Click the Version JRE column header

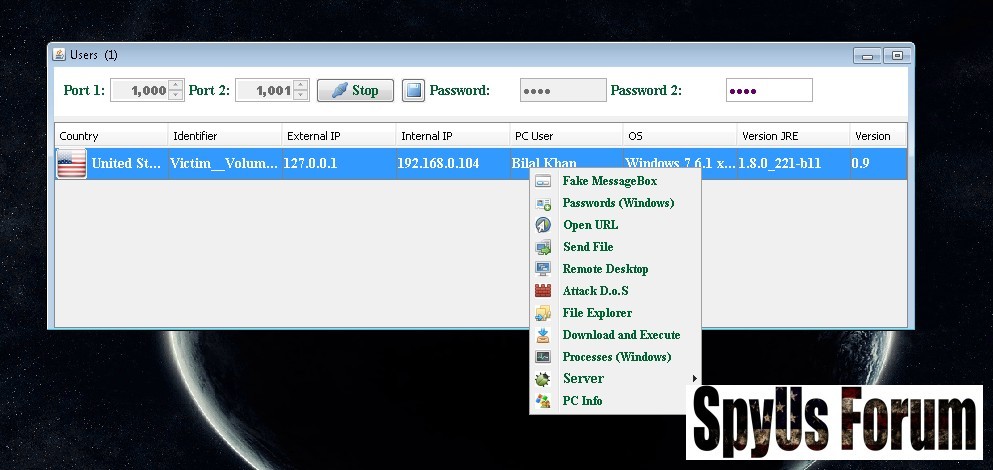pos(792,136)
